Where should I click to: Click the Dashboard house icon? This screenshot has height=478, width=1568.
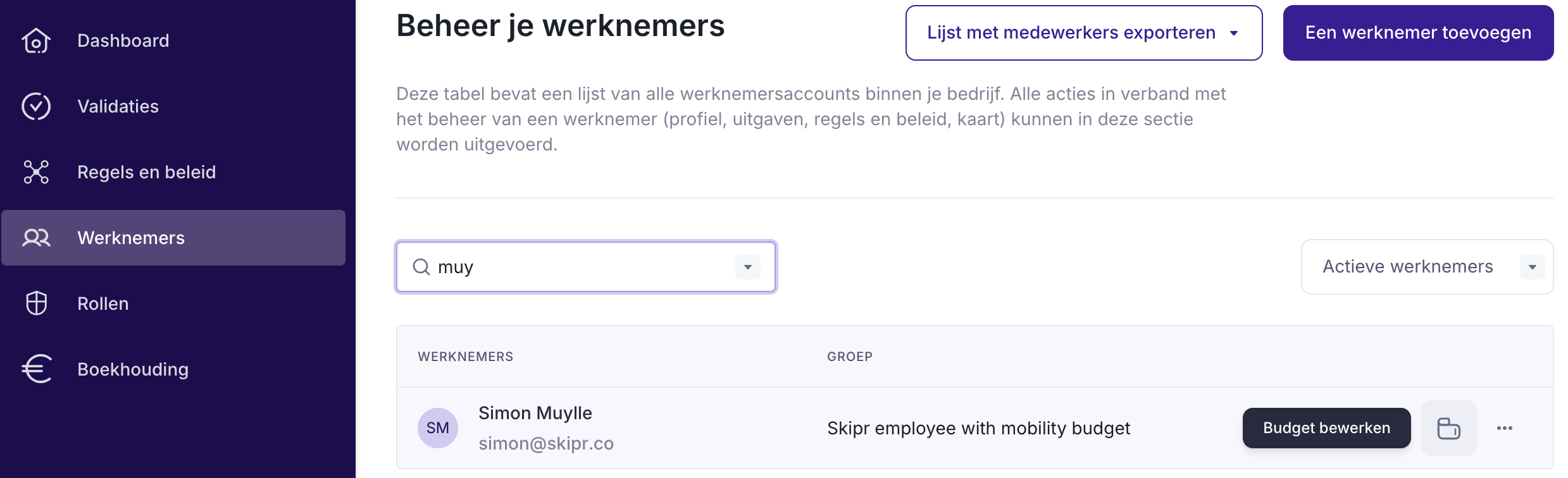(36, 41)
